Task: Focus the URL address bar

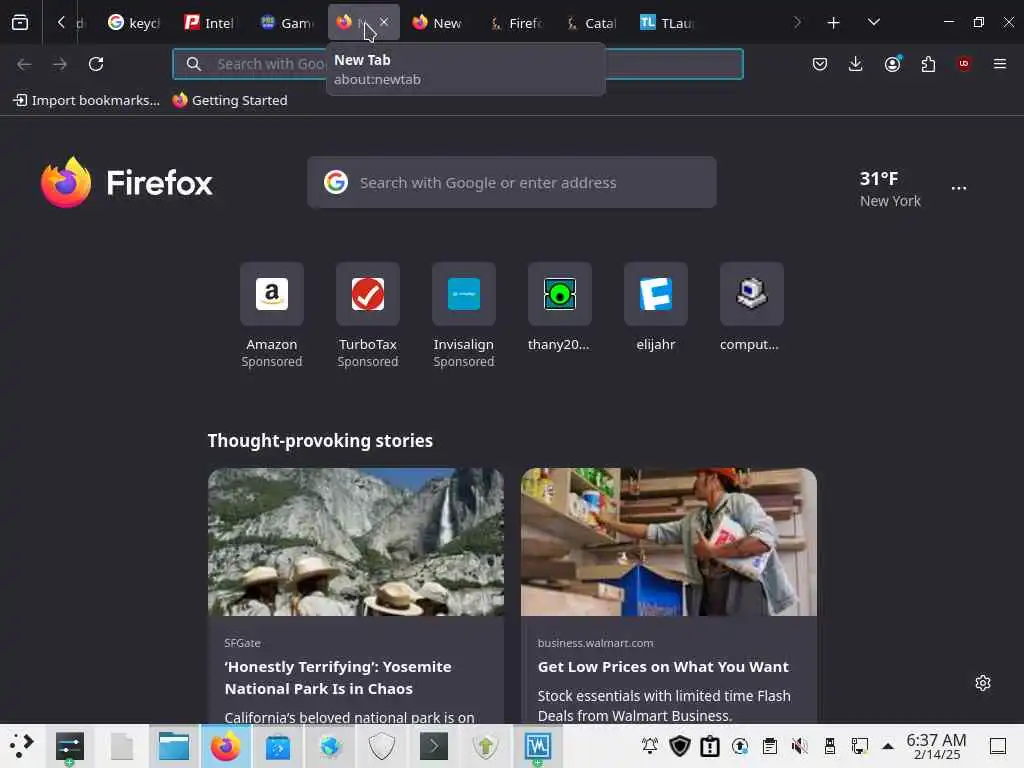Action: coord(458,64)
